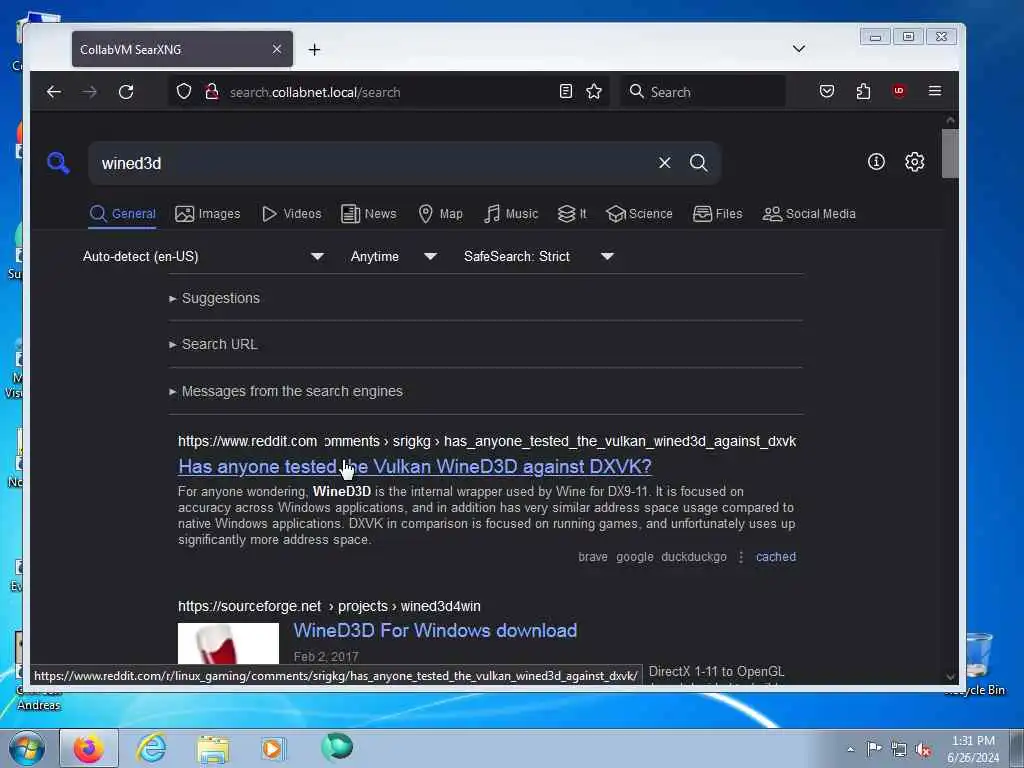Viewport: 1024px width, 768px height.
Task: Switch to the Social Media category
Action: 809,214
